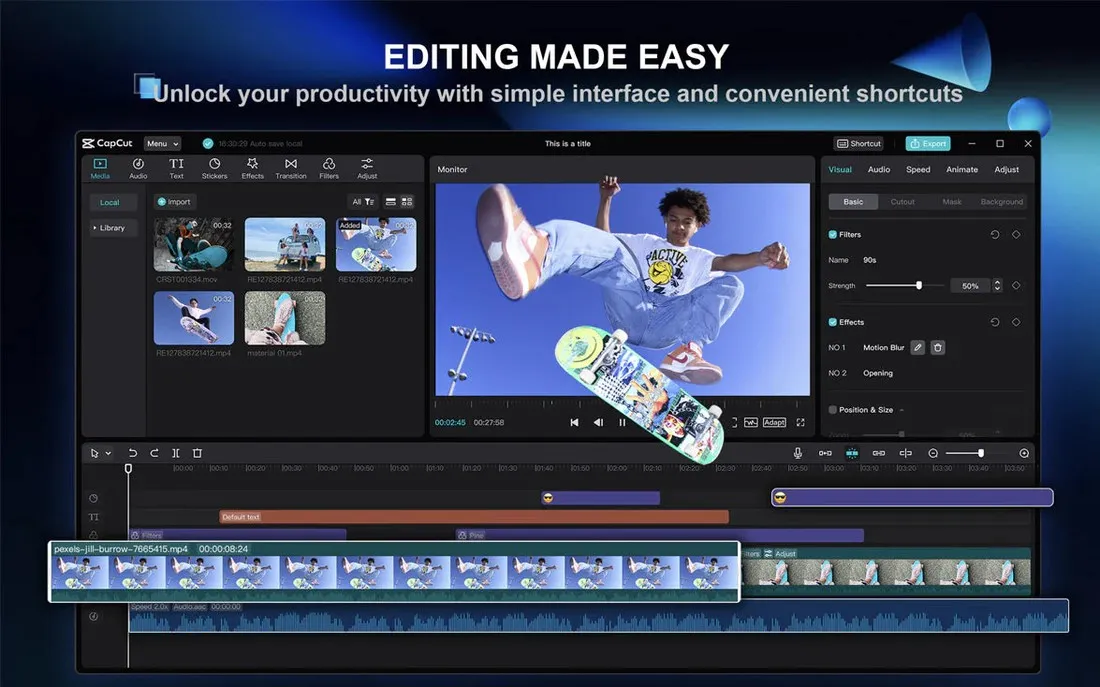Enable the Position & Size checkbox
1100x687 pixels.
[833, 409]
